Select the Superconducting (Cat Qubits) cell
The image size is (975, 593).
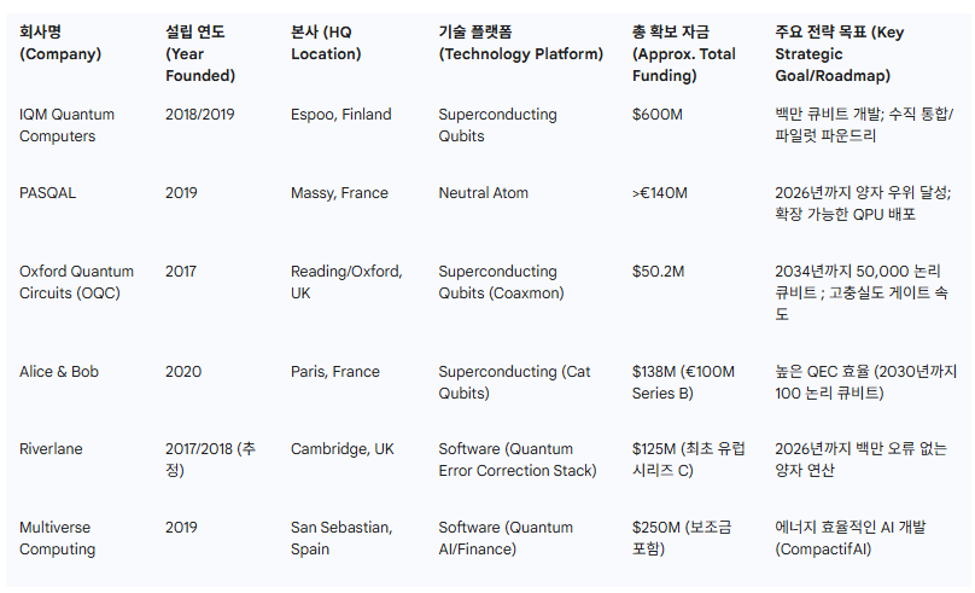[514, 382]
